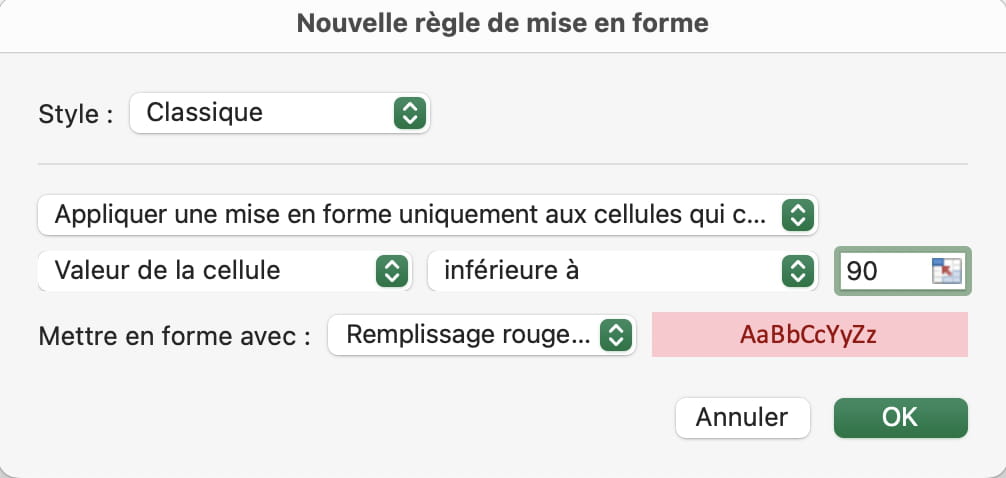
Task: Click green arrows beside inférieure à
Action: coord(797,271)
